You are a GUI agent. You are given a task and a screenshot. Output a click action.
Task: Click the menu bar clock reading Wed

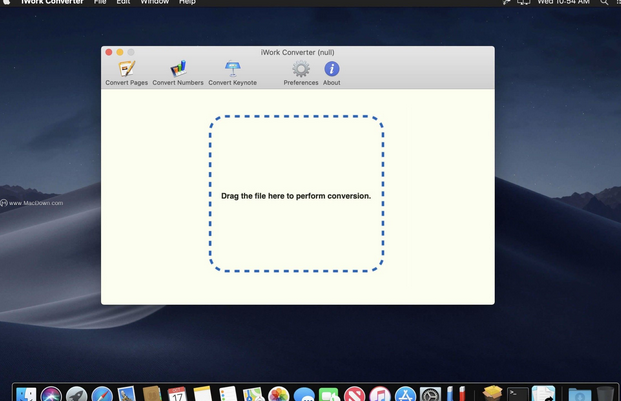563,2
